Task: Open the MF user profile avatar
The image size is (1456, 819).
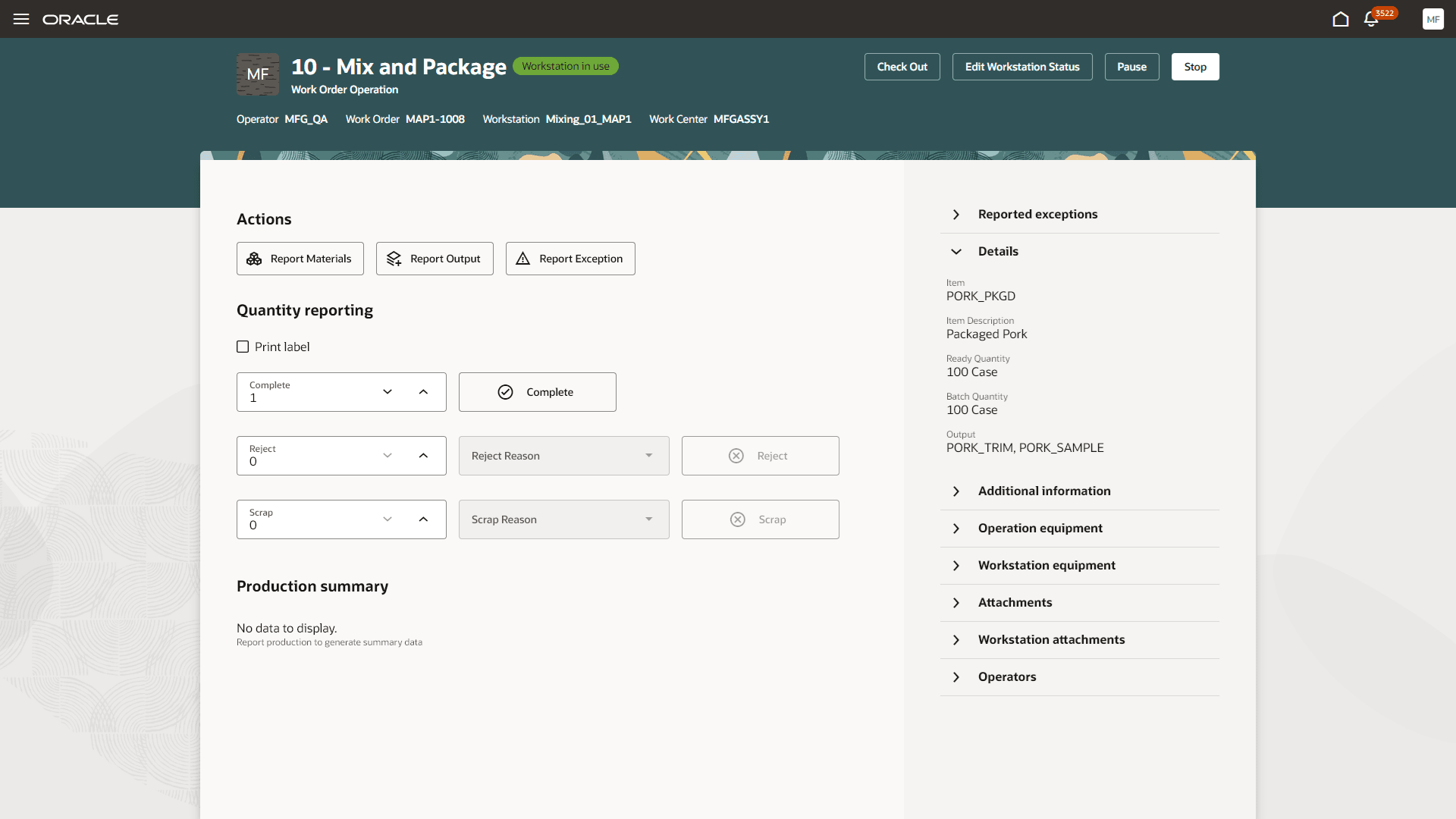Action: tap(1432, 19)
